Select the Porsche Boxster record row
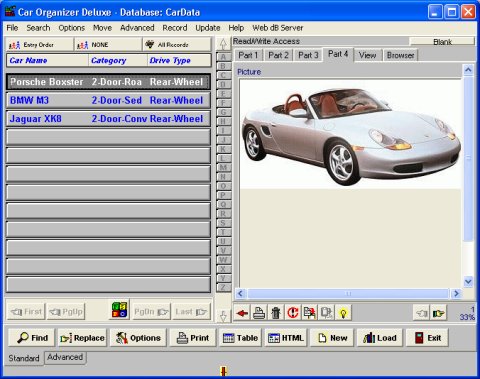This screenshot has height=379, width=480. tap(108, 82)
